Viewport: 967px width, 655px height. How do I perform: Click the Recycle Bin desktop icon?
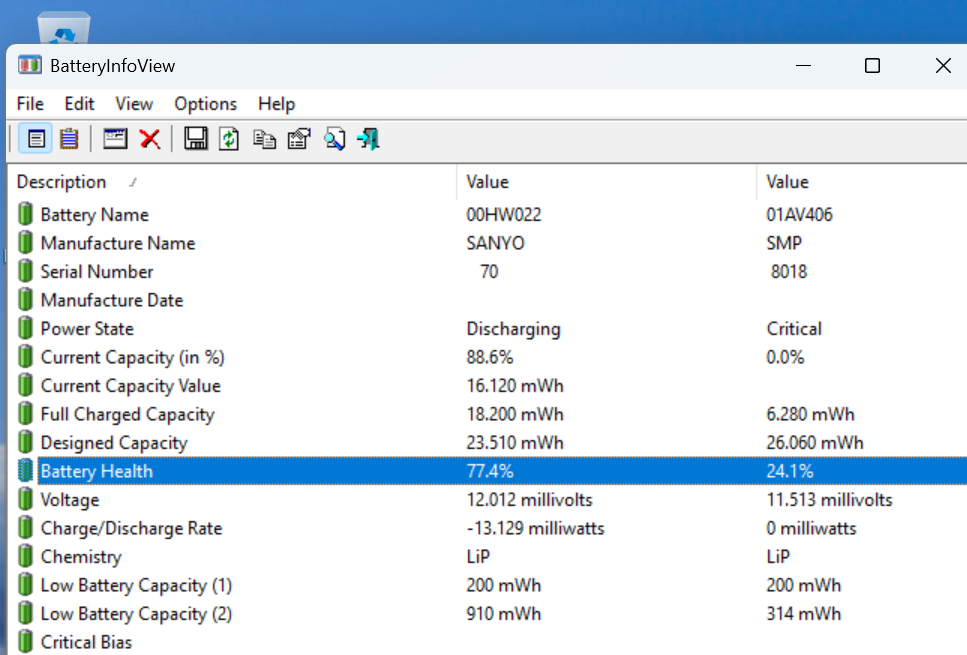(x=64, y=27)
